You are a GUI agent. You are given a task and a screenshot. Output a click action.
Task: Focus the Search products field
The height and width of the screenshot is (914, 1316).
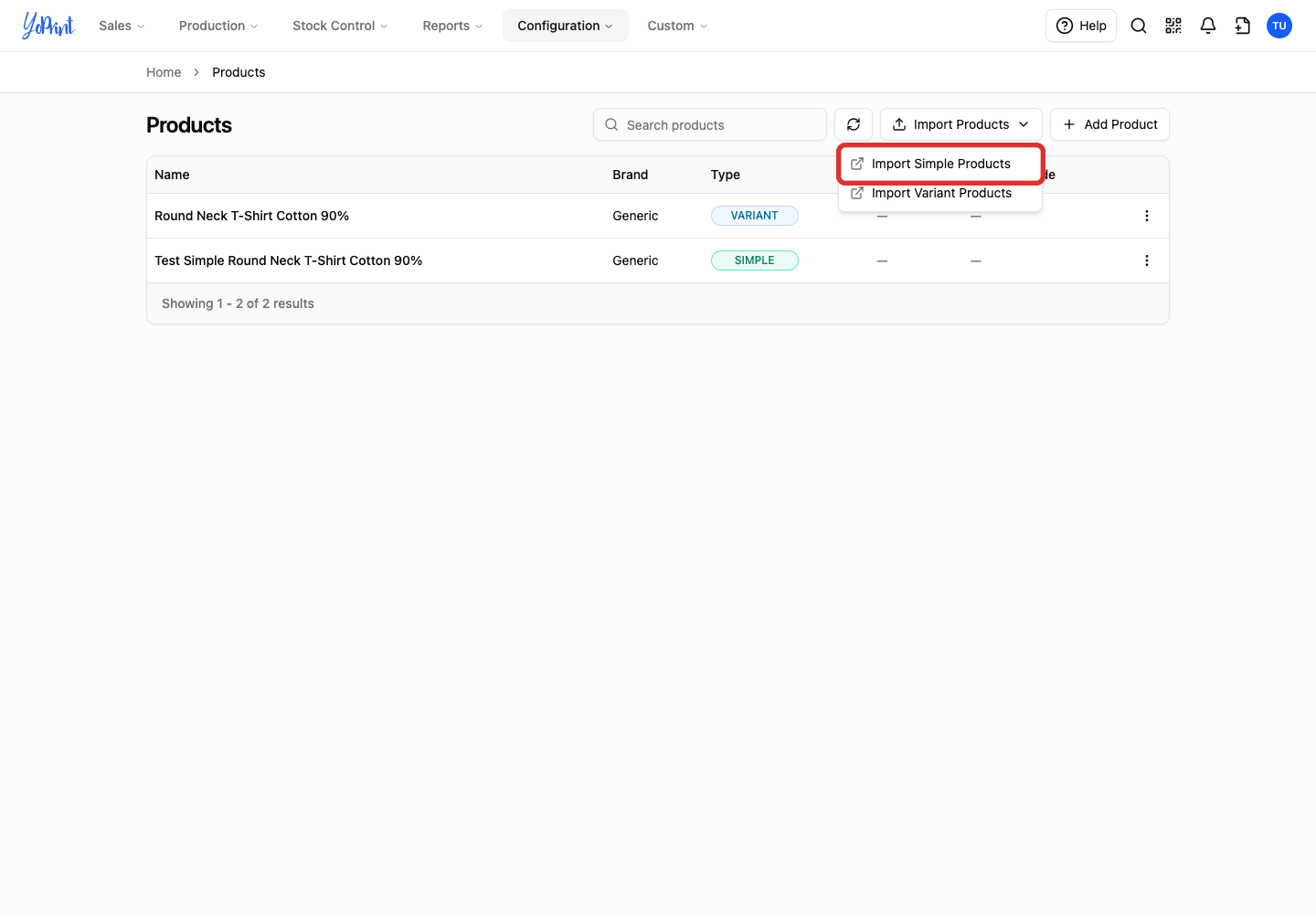[x=710, y=124]
